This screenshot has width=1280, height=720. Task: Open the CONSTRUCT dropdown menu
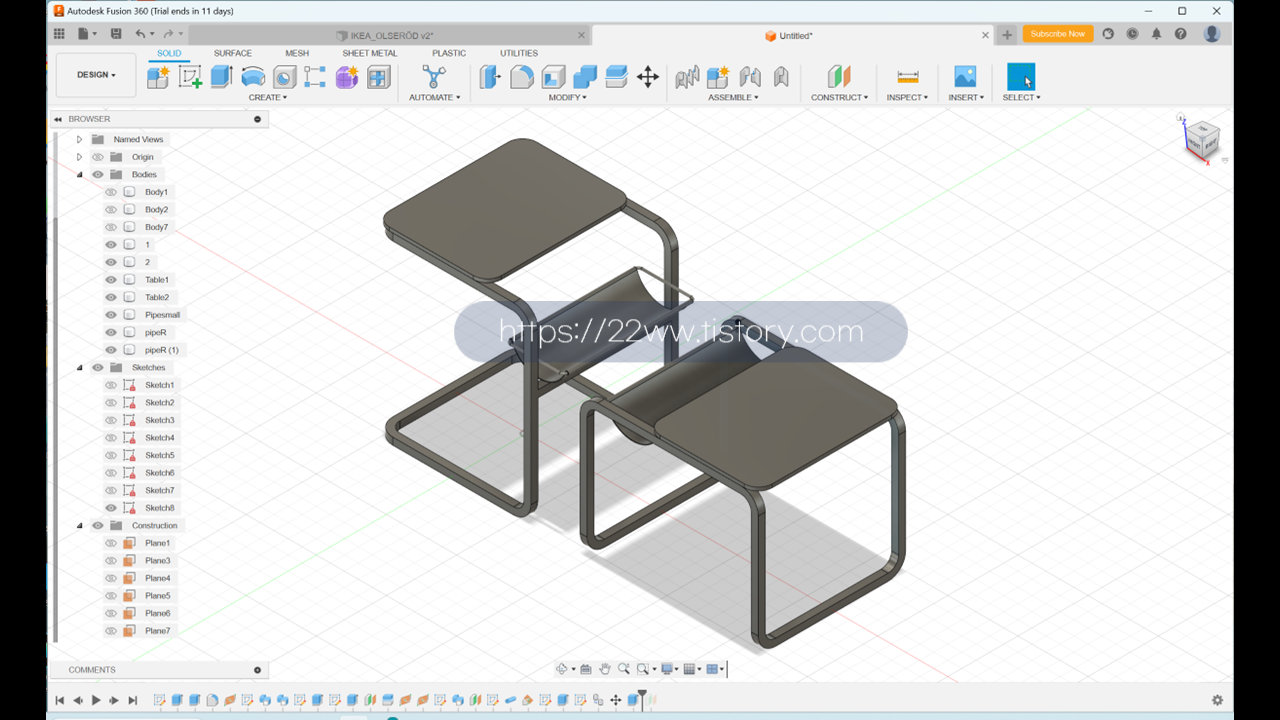pyautogui.click(x=839, y=97)
